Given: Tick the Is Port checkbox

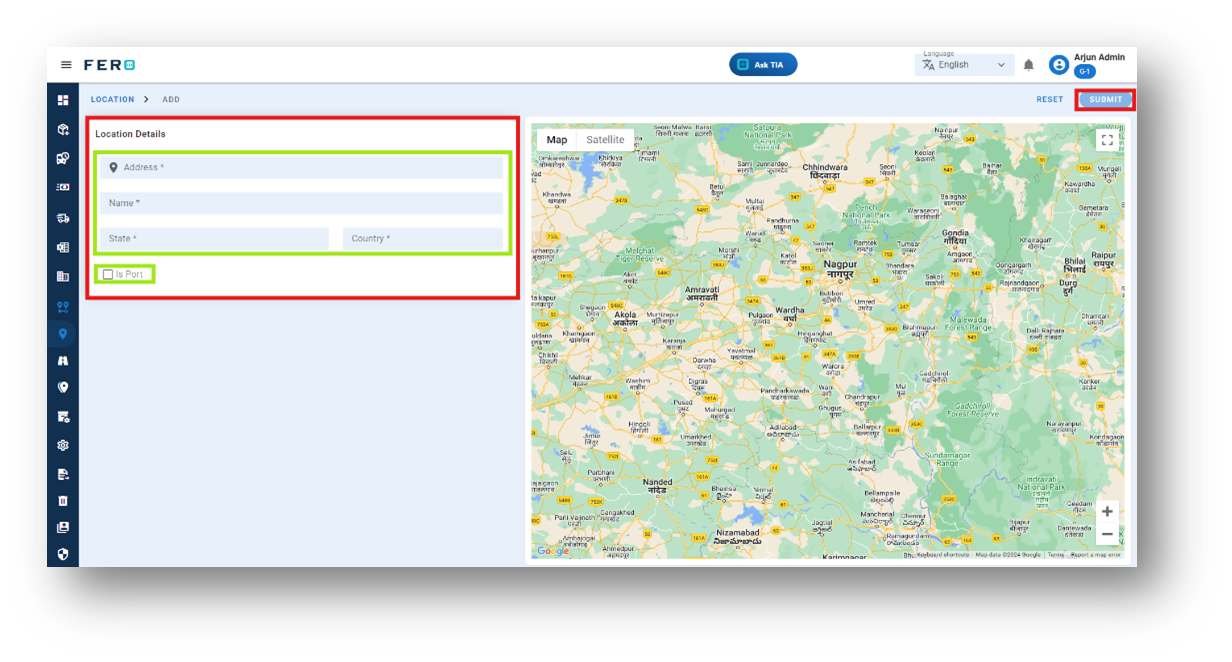Looking at the screenshot, I should pyautogui.click(x=108, y=274).
